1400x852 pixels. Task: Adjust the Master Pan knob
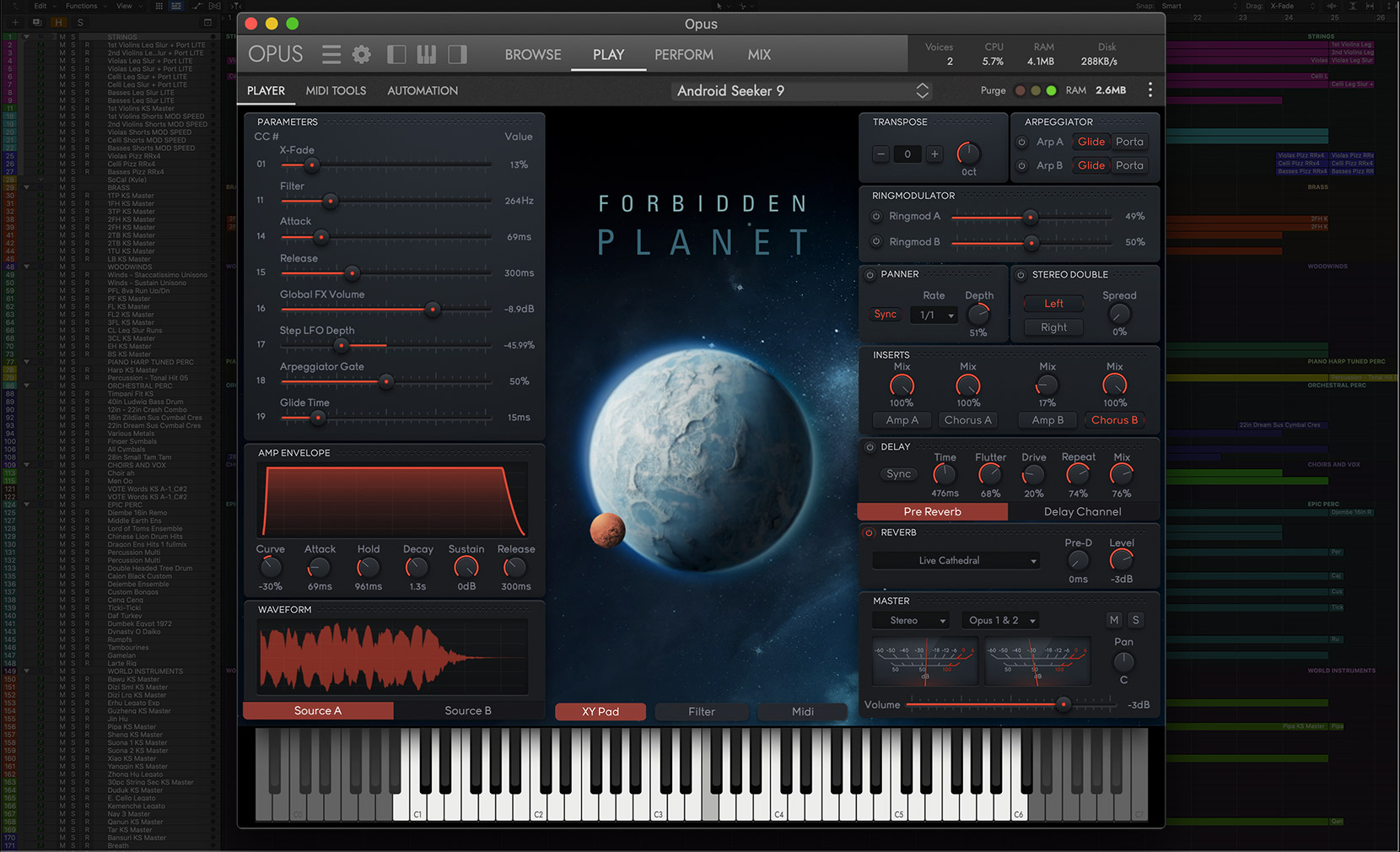coord(1123,661)
